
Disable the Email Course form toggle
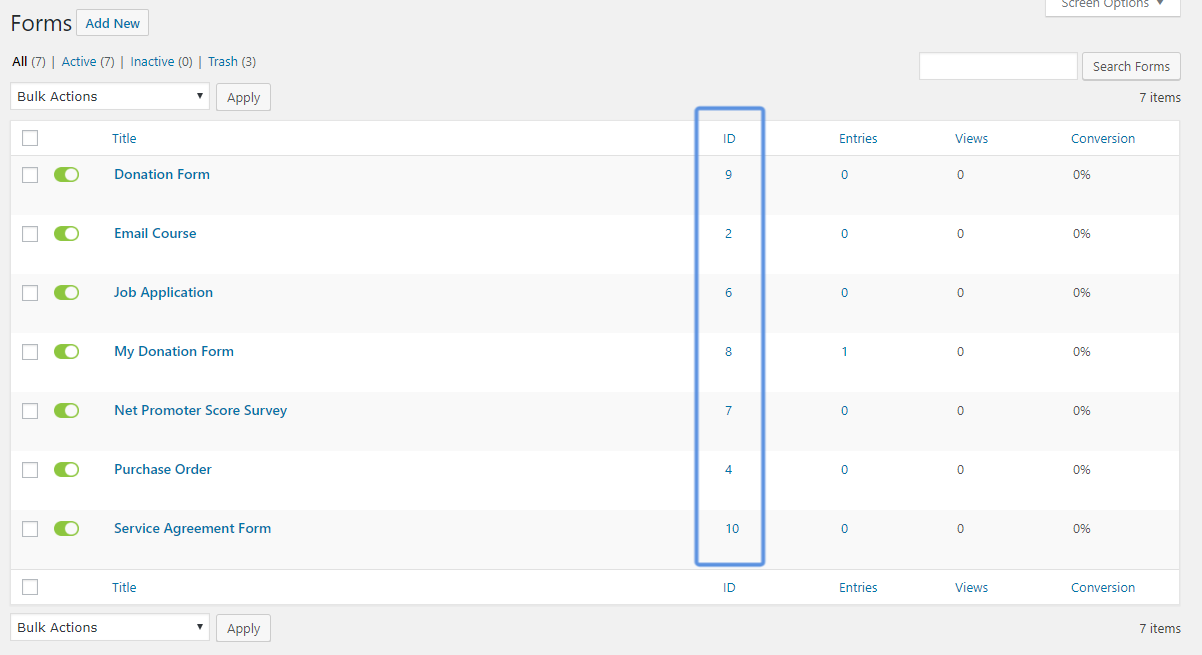tap(66, 233)
